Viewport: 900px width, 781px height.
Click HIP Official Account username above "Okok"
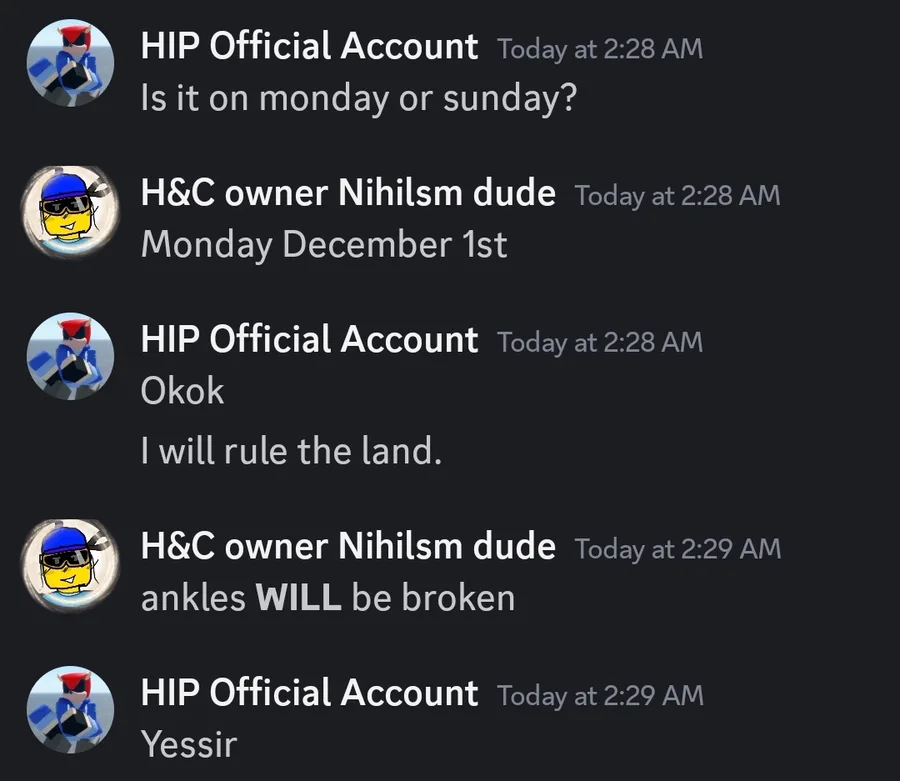pos(310,340)
